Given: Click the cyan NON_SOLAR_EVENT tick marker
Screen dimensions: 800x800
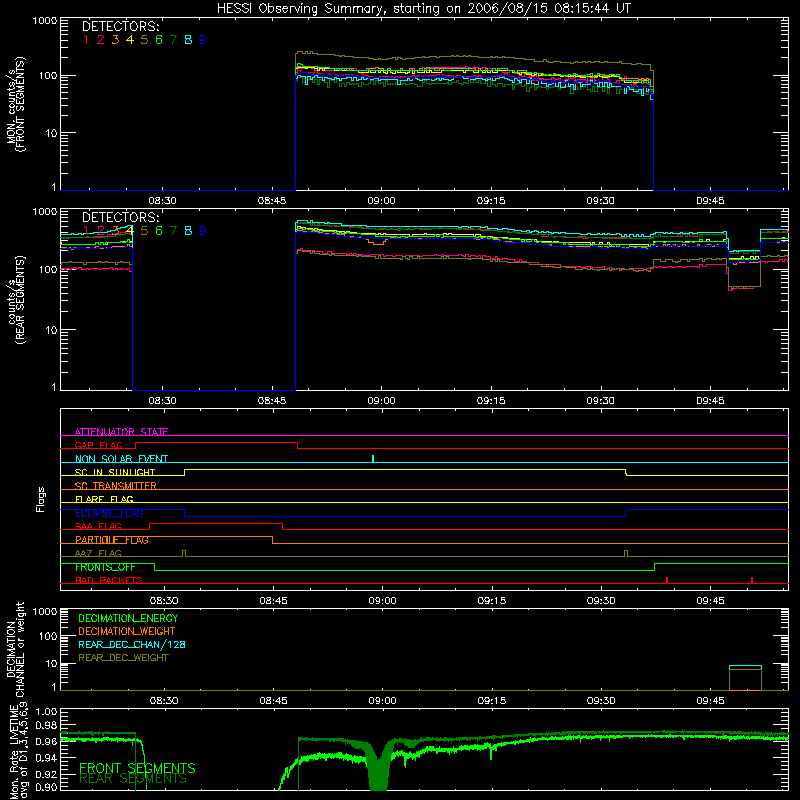Looking at the screenshot, I should [373, 458].
